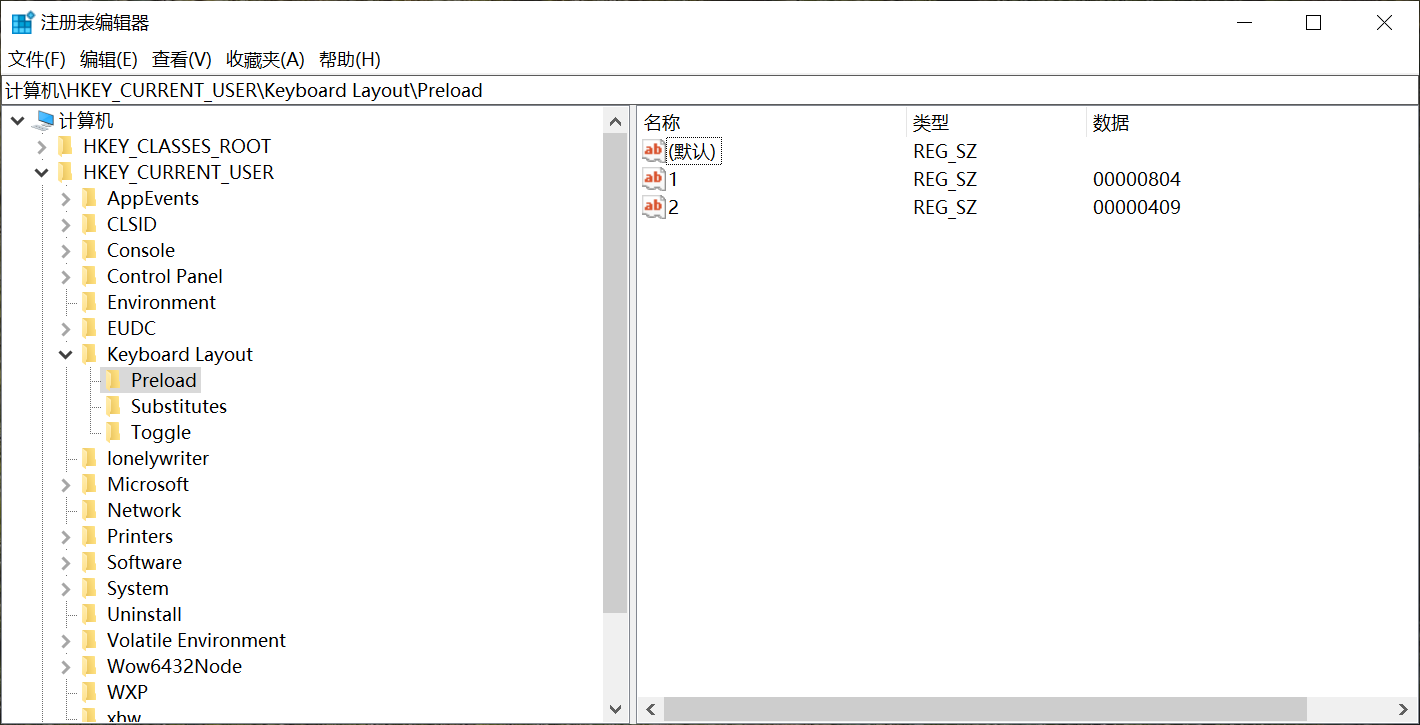Click the Console folder icon

click(x=90, y=251)
